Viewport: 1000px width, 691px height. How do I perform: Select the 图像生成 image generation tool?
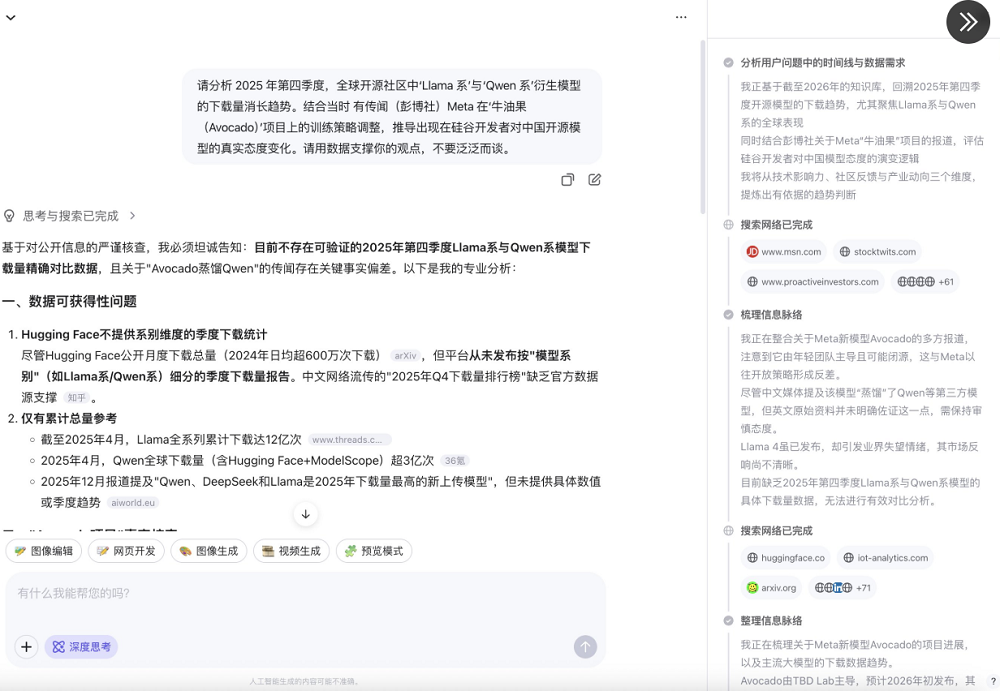[208, 551]
